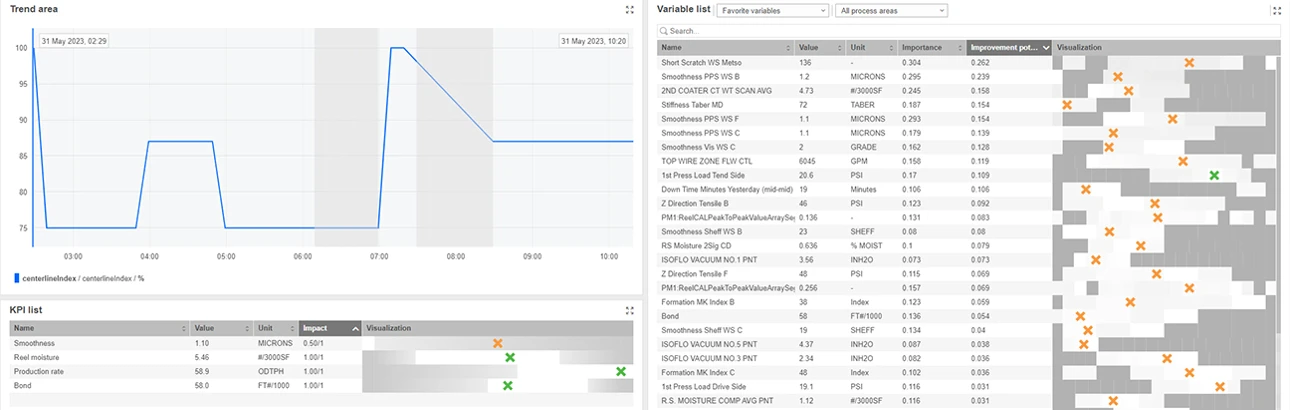
Task: Select the Reel moisture row in KPI list
Action: pos(321,357)
